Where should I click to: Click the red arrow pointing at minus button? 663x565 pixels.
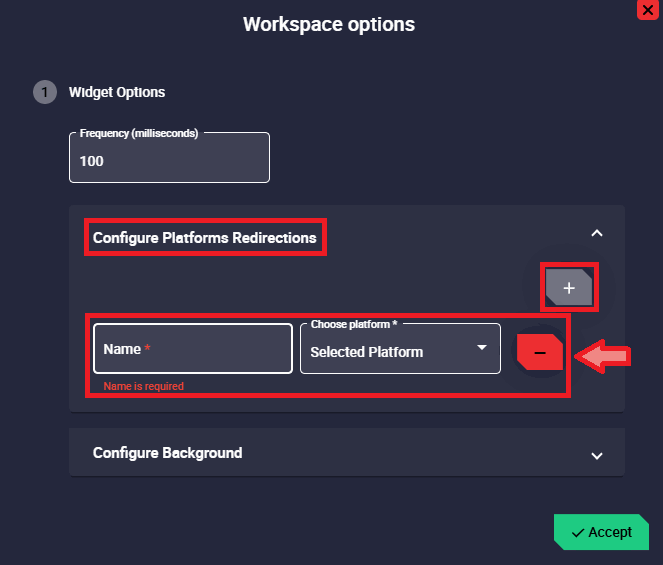pyautogui.click(x=606, y=354)
